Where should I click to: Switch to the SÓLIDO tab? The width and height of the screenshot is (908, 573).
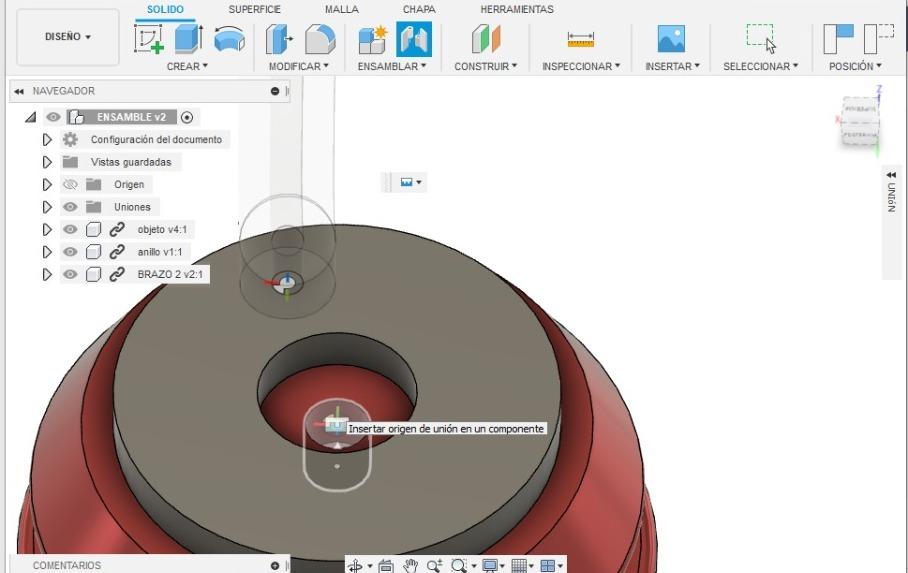[165, 10]
